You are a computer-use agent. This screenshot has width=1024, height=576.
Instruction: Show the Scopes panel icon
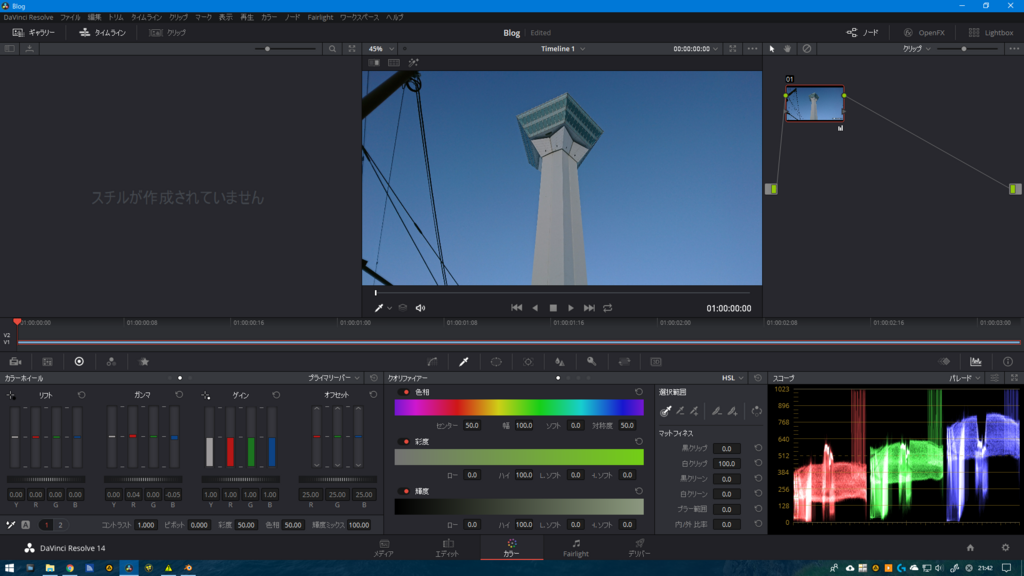click(976, 362)
